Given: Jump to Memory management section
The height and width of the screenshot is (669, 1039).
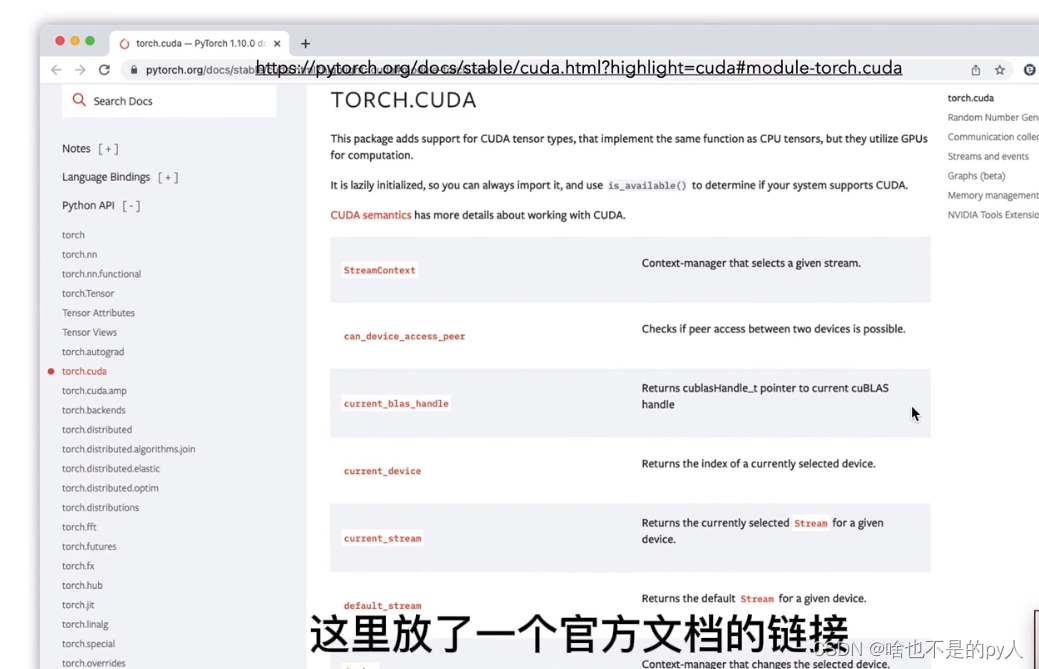Looking at the screenshot, I should click(993, 195).
